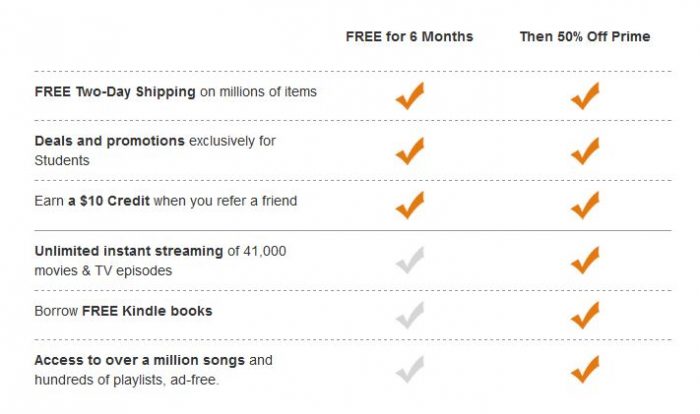Click $10 Credit checkmark under 50% Off Prime
Viewport: 700px width, 414px height.
pyautogui.click(x=584, y=205)
